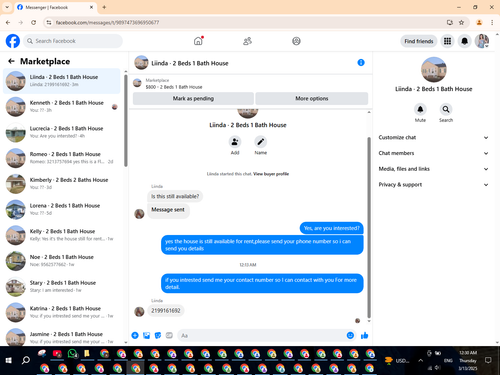This screenshot has height=375, width=500.
Task: Open WhatsApp from the taskbar
Action: tap(72, 354)
